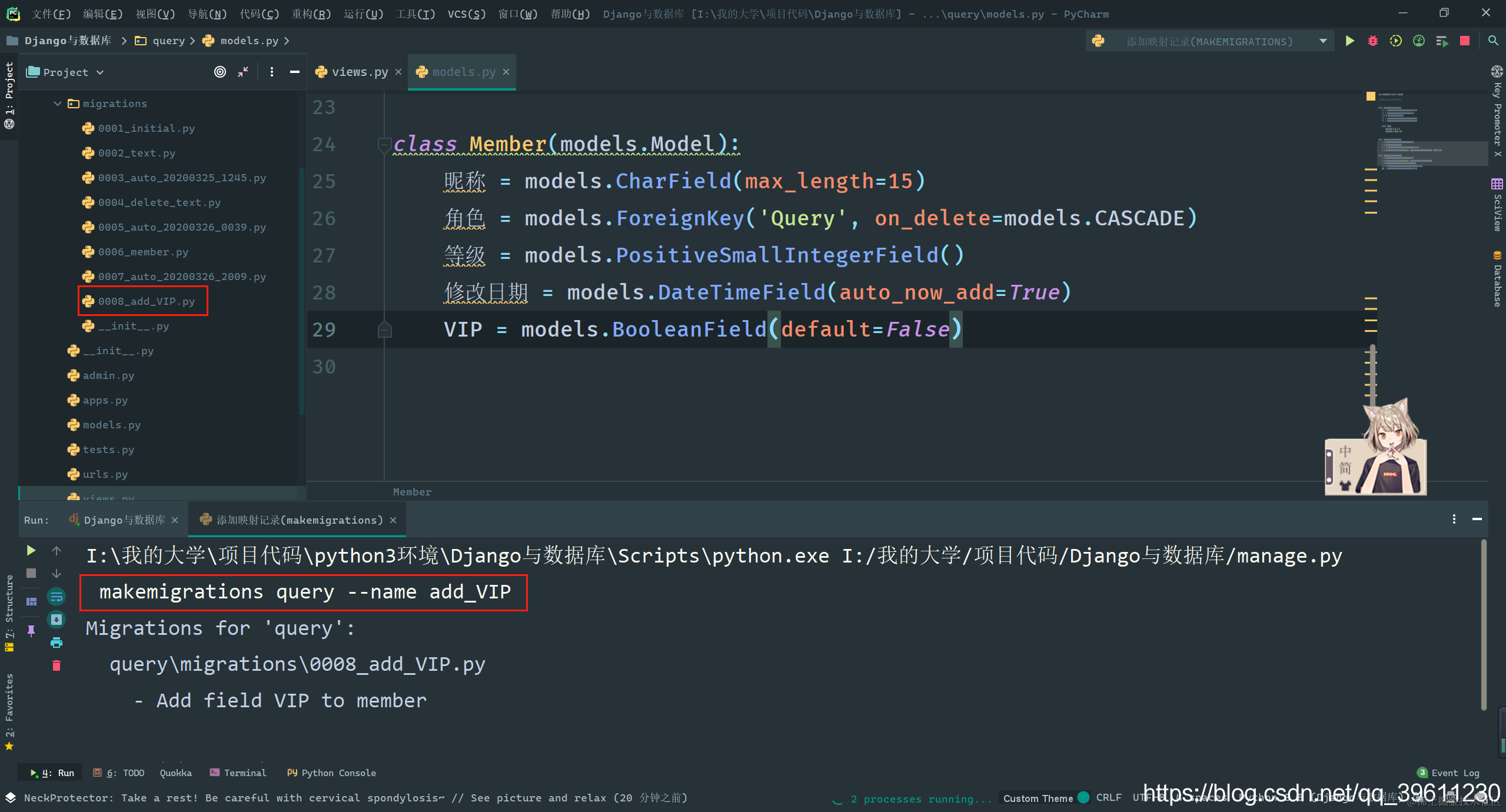Image resolution: width=1506 pixels, height=812 pixels.
Task: Run the makemigrations configuration (green play)
Action: coord(1350,41)
